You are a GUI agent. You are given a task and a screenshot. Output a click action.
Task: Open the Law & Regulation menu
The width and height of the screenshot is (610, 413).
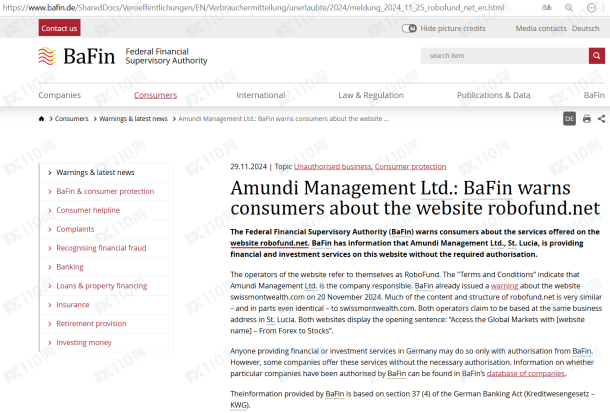(371, 95)
